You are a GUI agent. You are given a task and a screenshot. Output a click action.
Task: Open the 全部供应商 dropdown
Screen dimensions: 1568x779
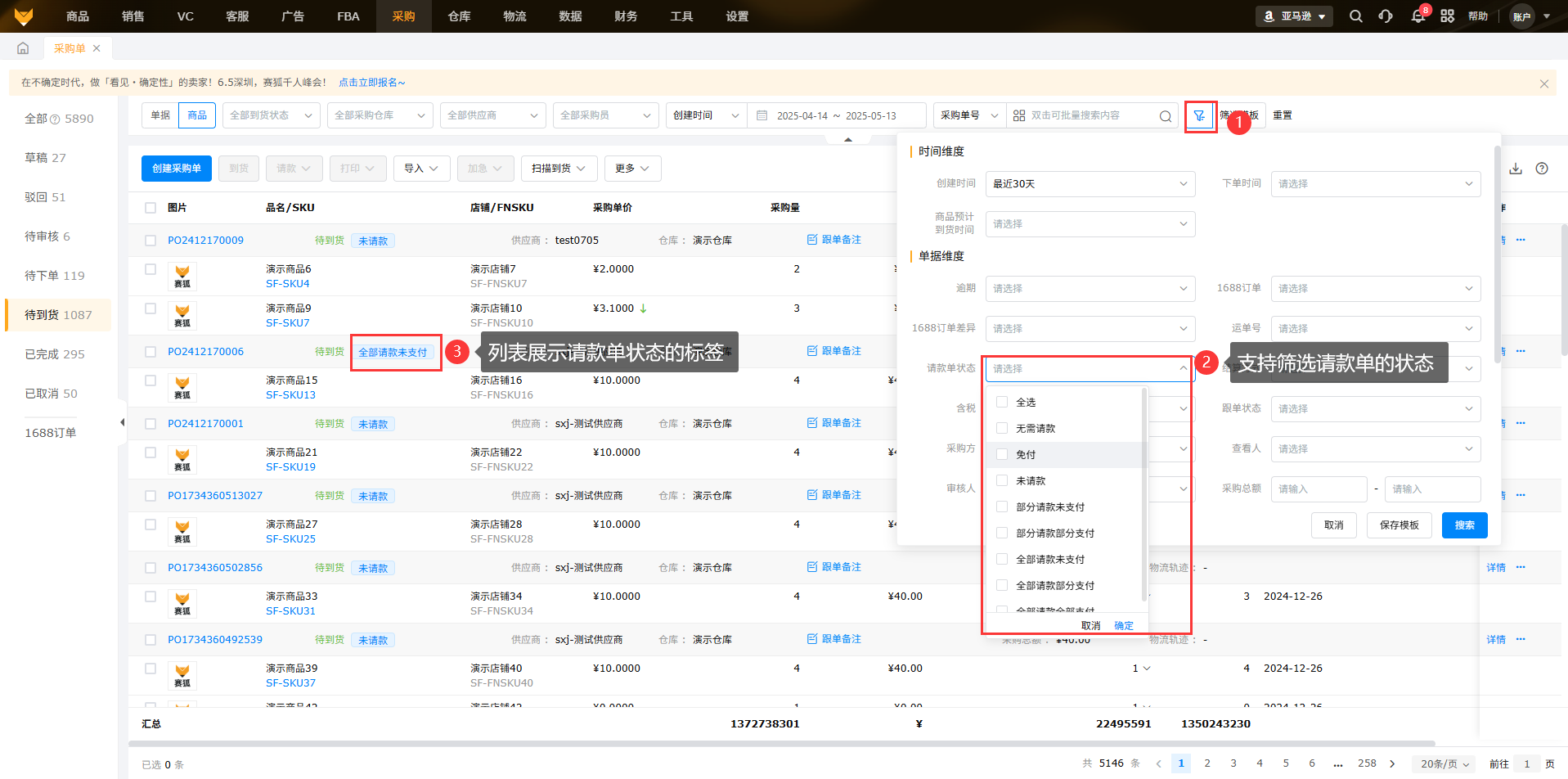(492, 115)
